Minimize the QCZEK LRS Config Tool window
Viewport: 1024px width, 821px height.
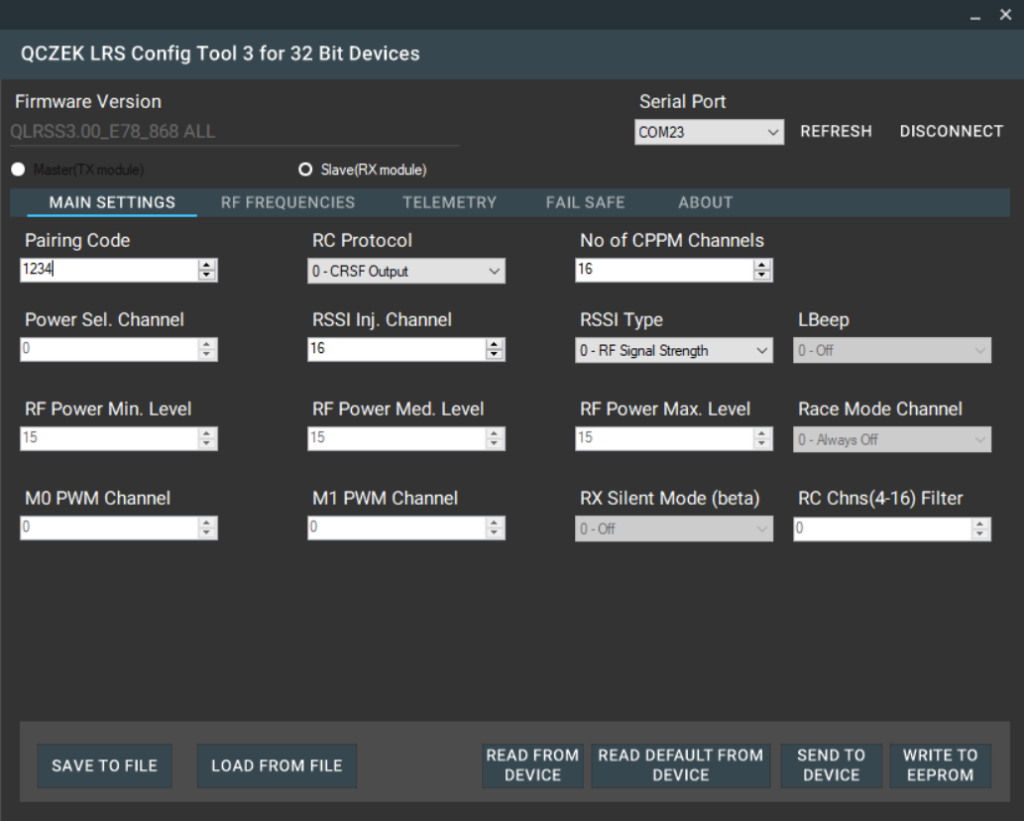(976, 16)
